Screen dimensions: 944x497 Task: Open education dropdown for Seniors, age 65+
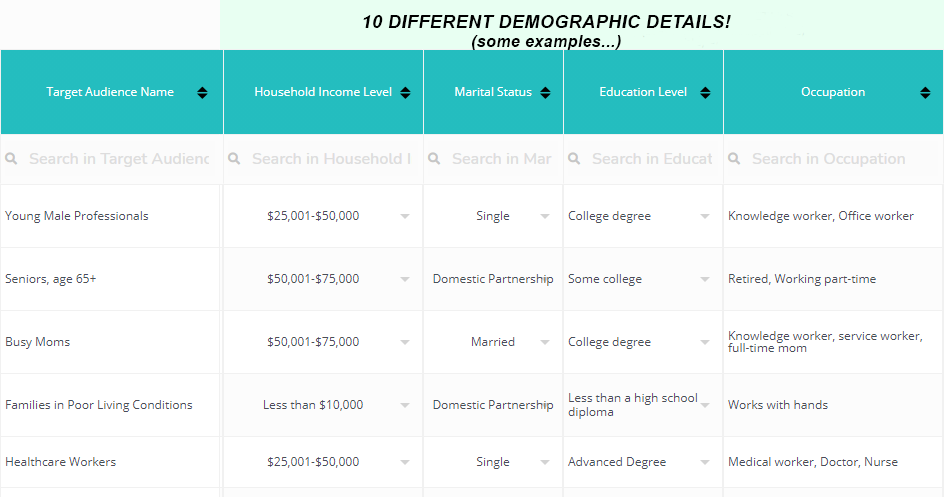point(704,279)
